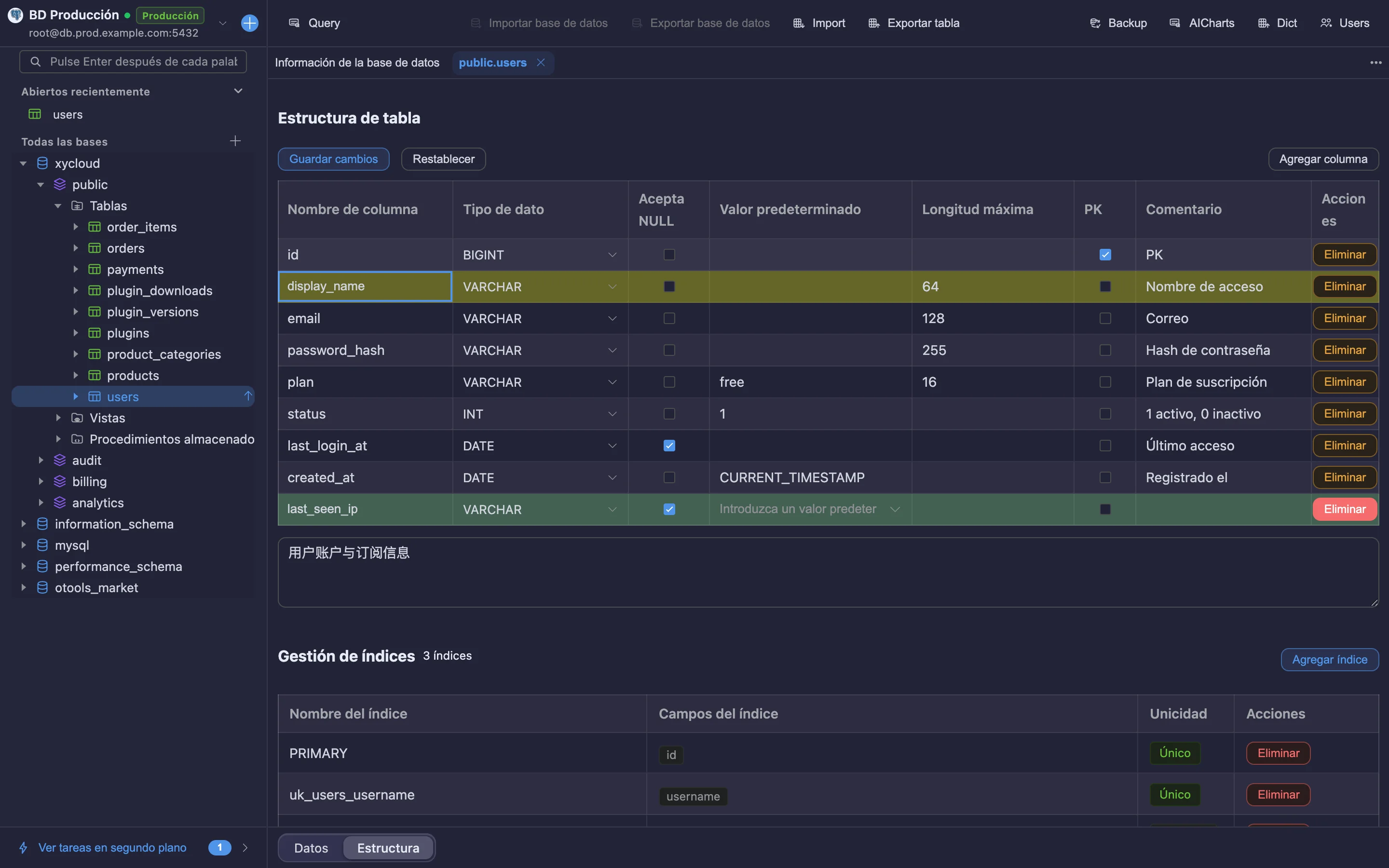Switch to the Datos tab
This screenshot has width=1389, height=868.
click(311, 848)
